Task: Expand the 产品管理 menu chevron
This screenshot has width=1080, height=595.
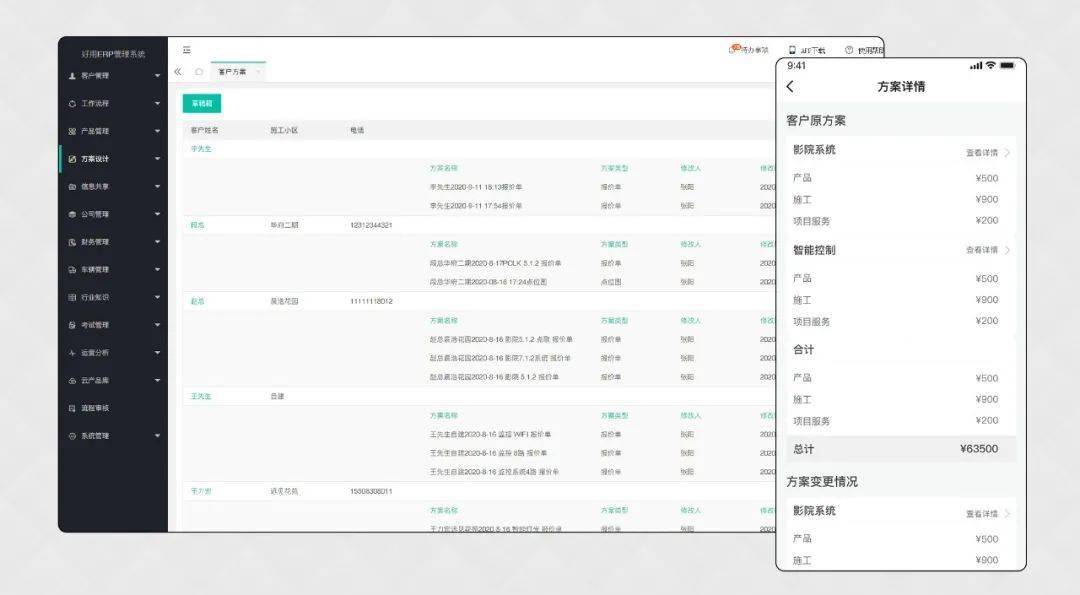Action: click(157, 131)
